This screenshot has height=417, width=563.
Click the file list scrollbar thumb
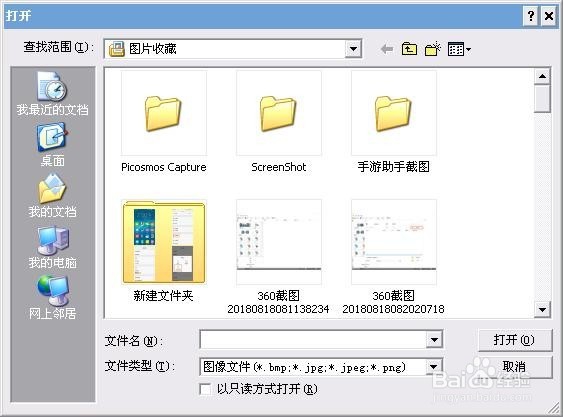pos(542,98)
